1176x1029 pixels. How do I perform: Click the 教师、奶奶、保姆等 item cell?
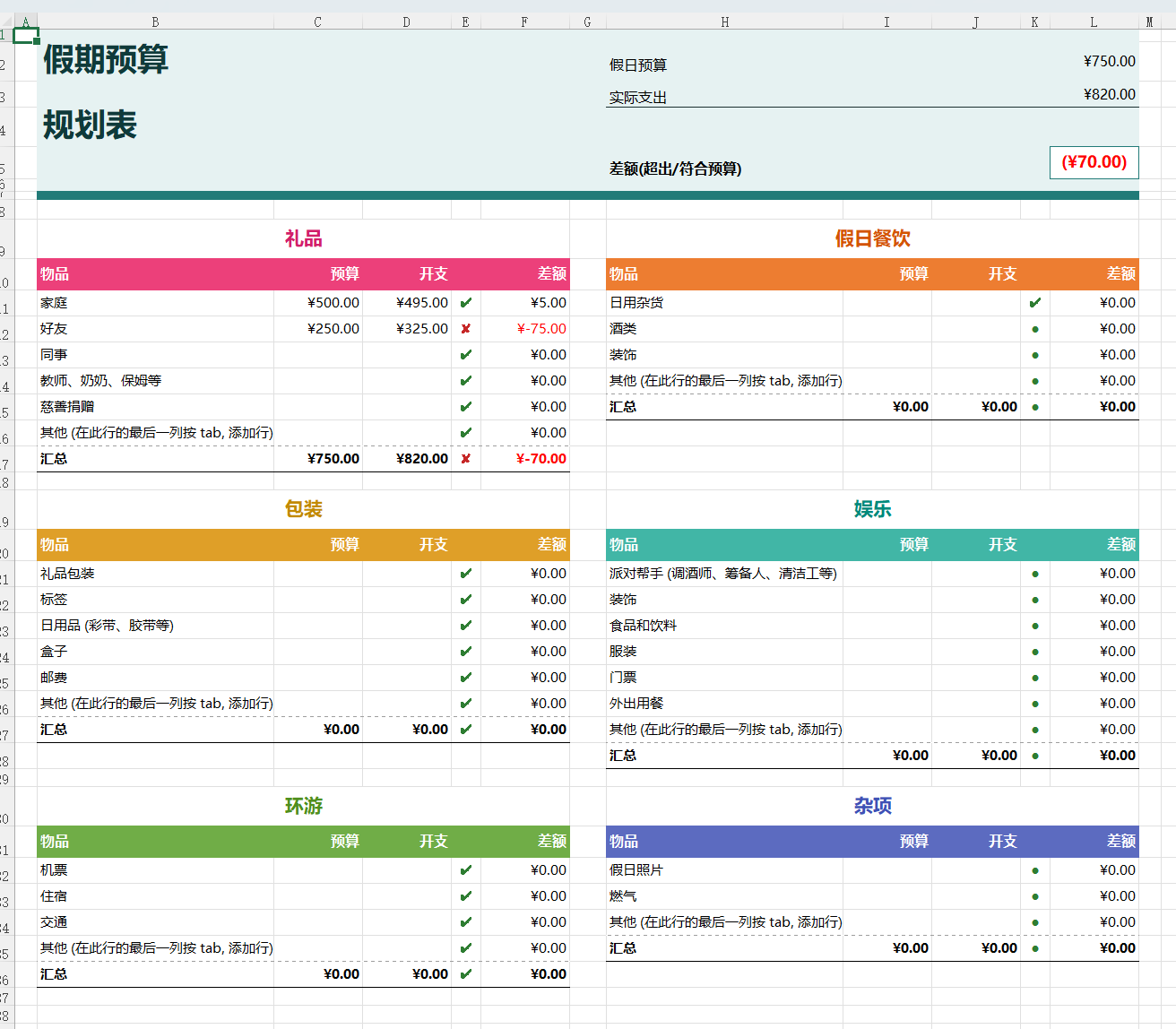click(x=155, y=381)
